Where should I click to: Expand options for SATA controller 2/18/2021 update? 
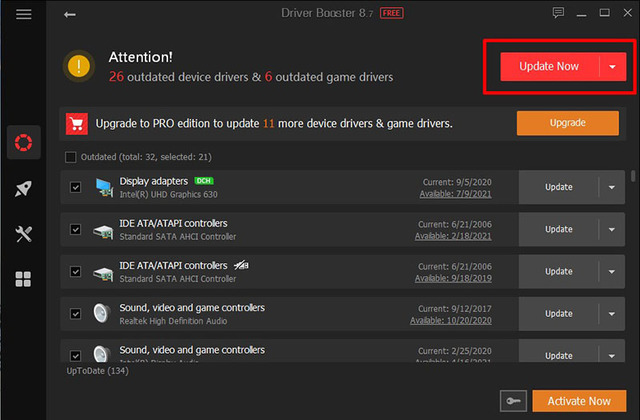(x=611, y=229)
